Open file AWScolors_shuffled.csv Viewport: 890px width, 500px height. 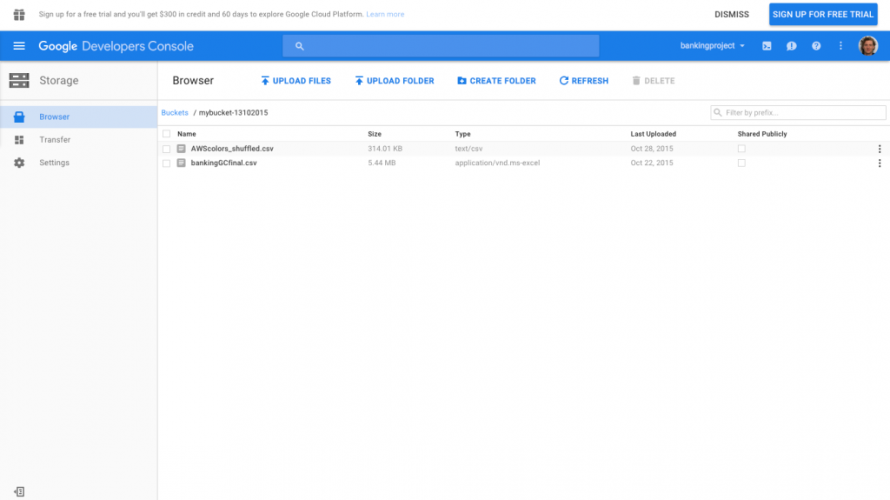232,149
